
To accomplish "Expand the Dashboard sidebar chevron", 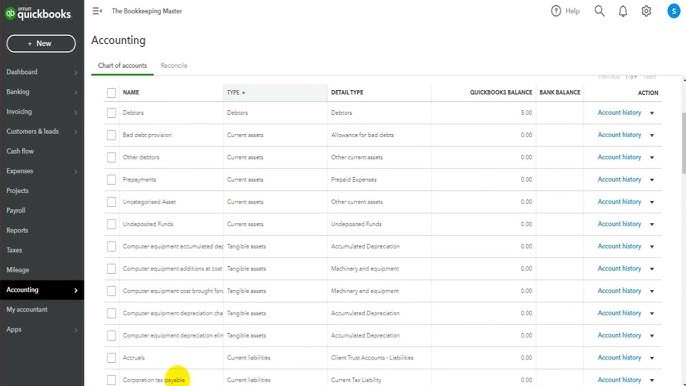I will click(x=76, y=72).
